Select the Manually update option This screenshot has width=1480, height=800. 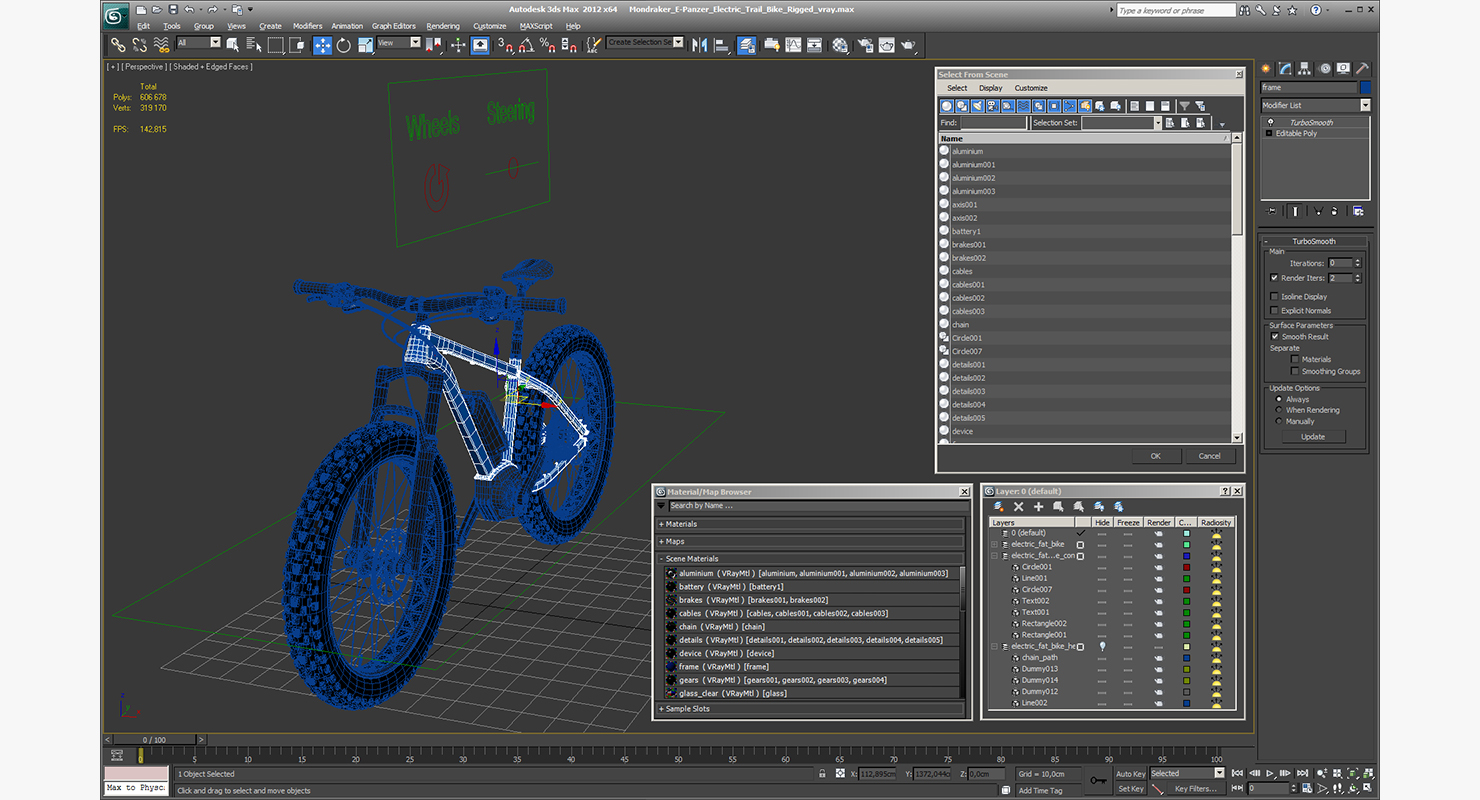point(1279,421)
